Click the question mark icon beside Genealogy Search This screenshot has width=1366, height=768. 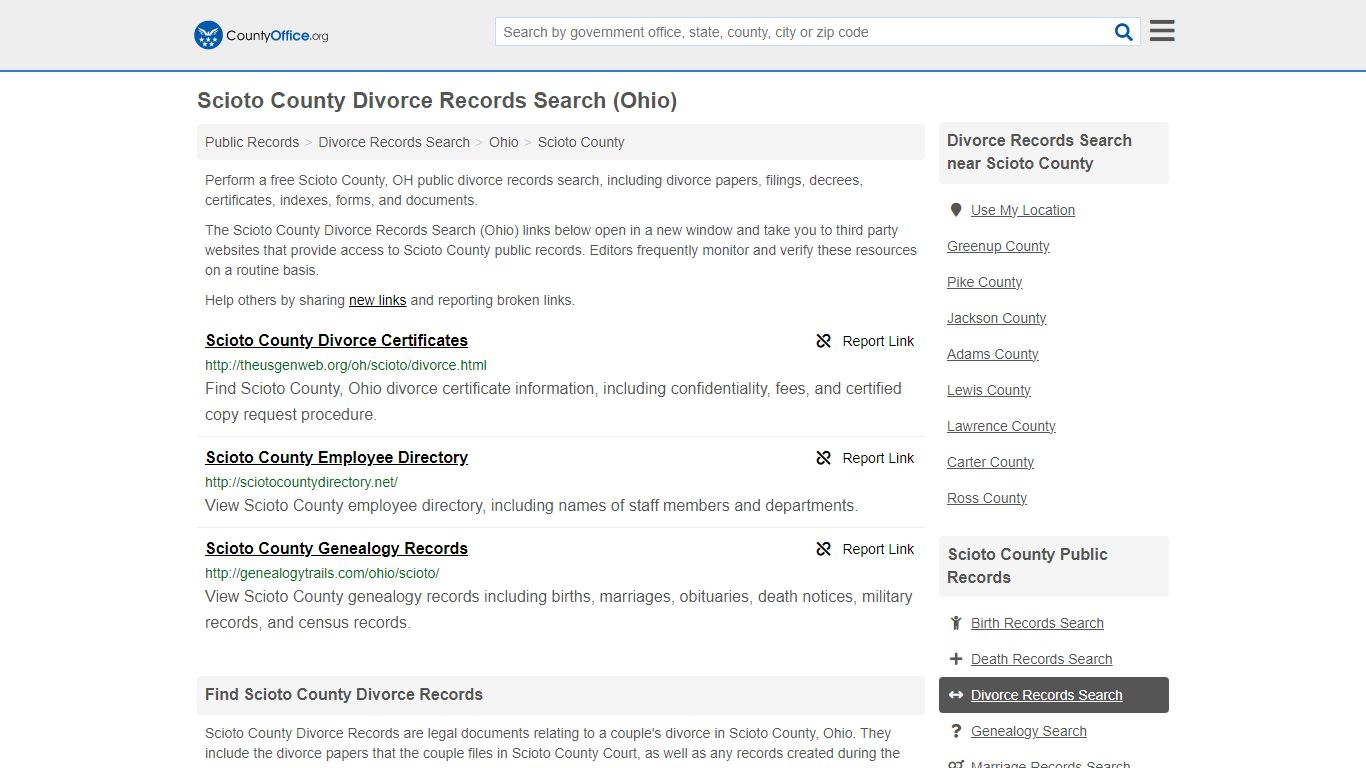[x=956, y=731]
